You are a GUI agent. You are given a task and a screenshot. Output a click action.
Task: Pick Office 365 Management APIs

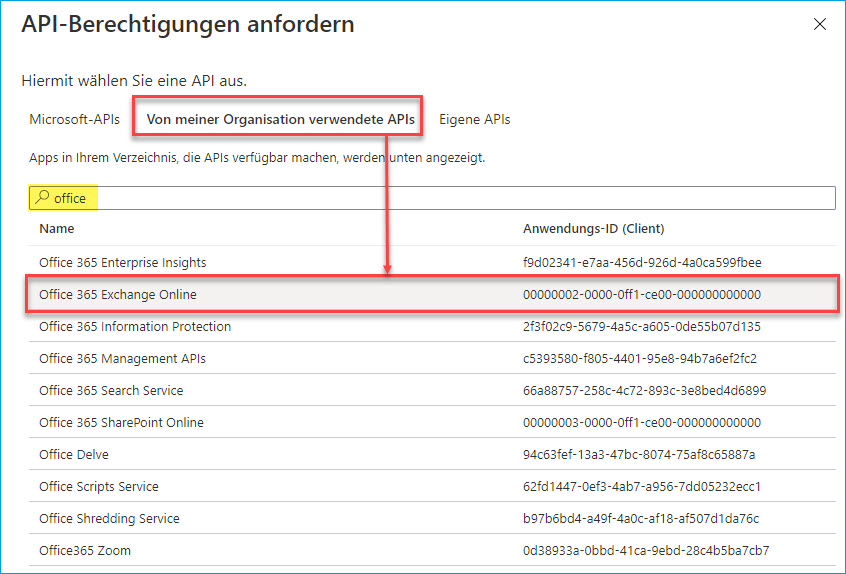(122, 358)
